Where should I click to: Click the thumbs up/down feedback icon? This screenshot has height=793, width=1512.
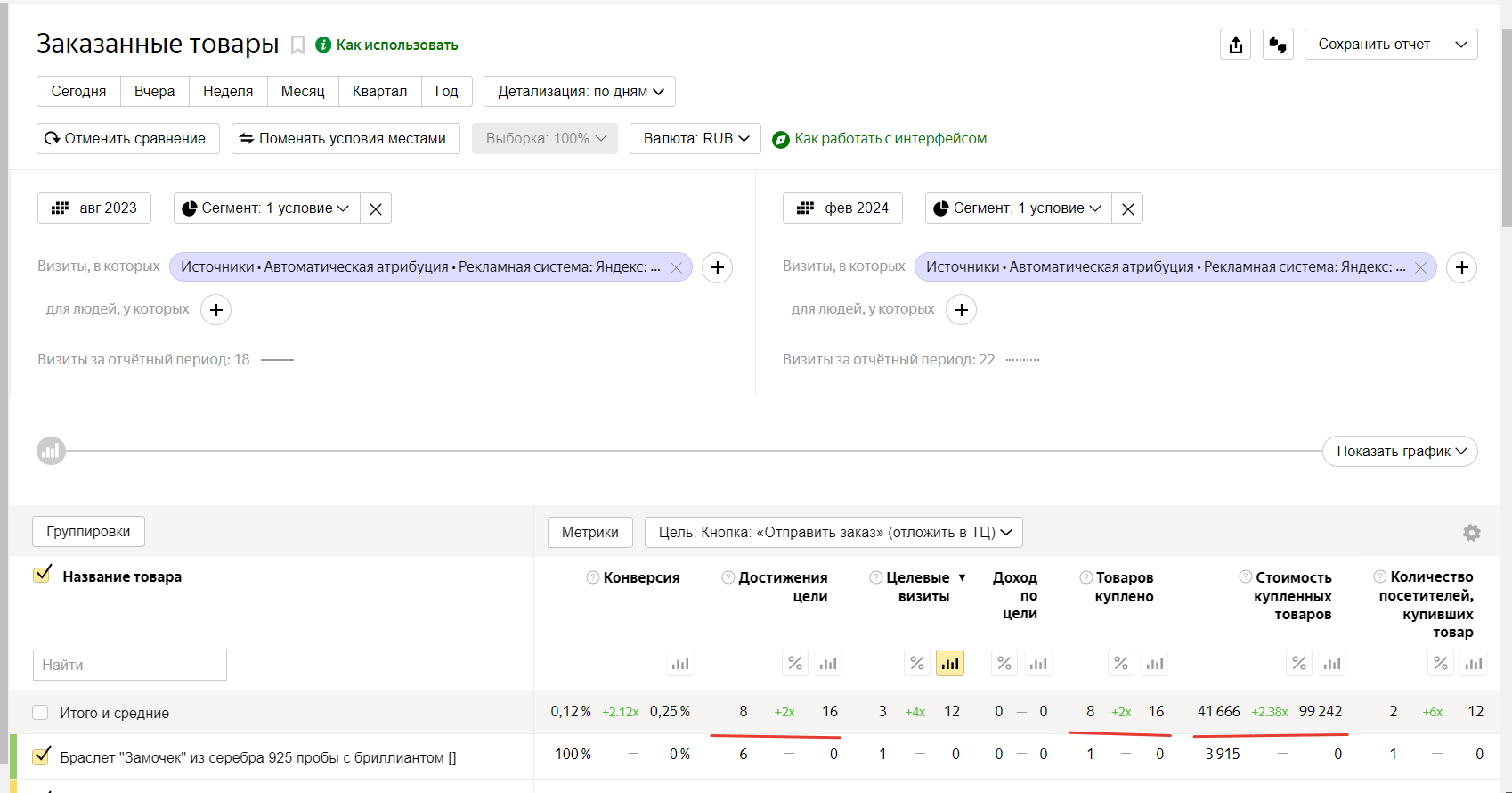click(x=1278, y=45)
